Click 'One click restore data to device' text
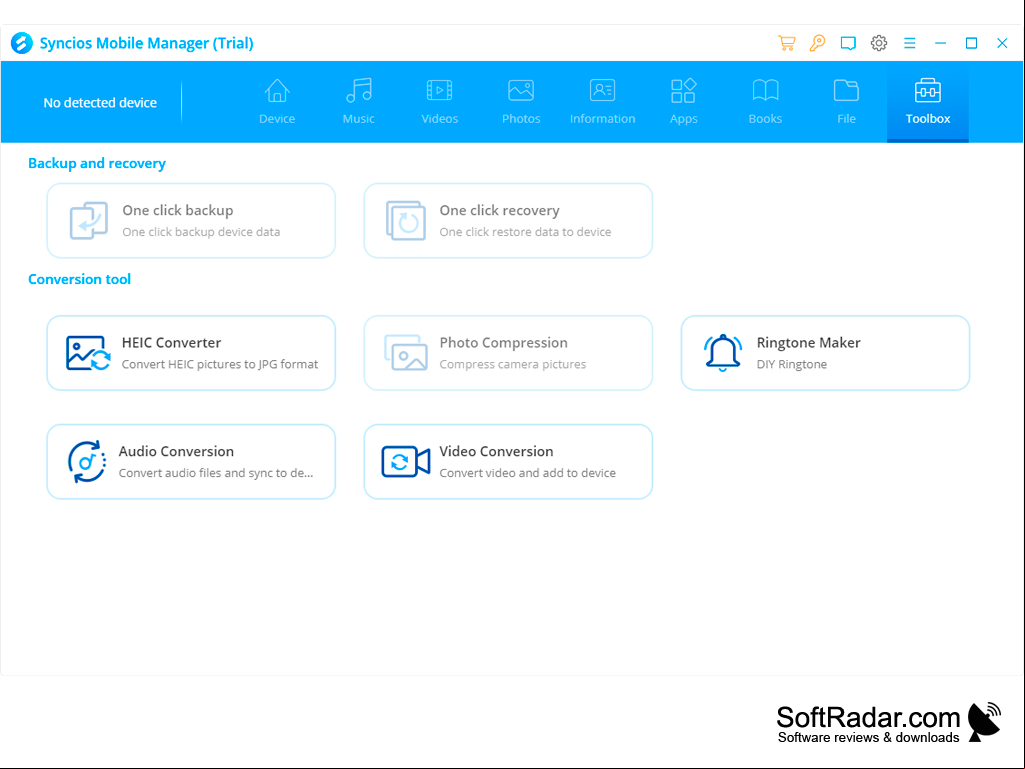Viewport: 1025px width, 769px height. 525,232
